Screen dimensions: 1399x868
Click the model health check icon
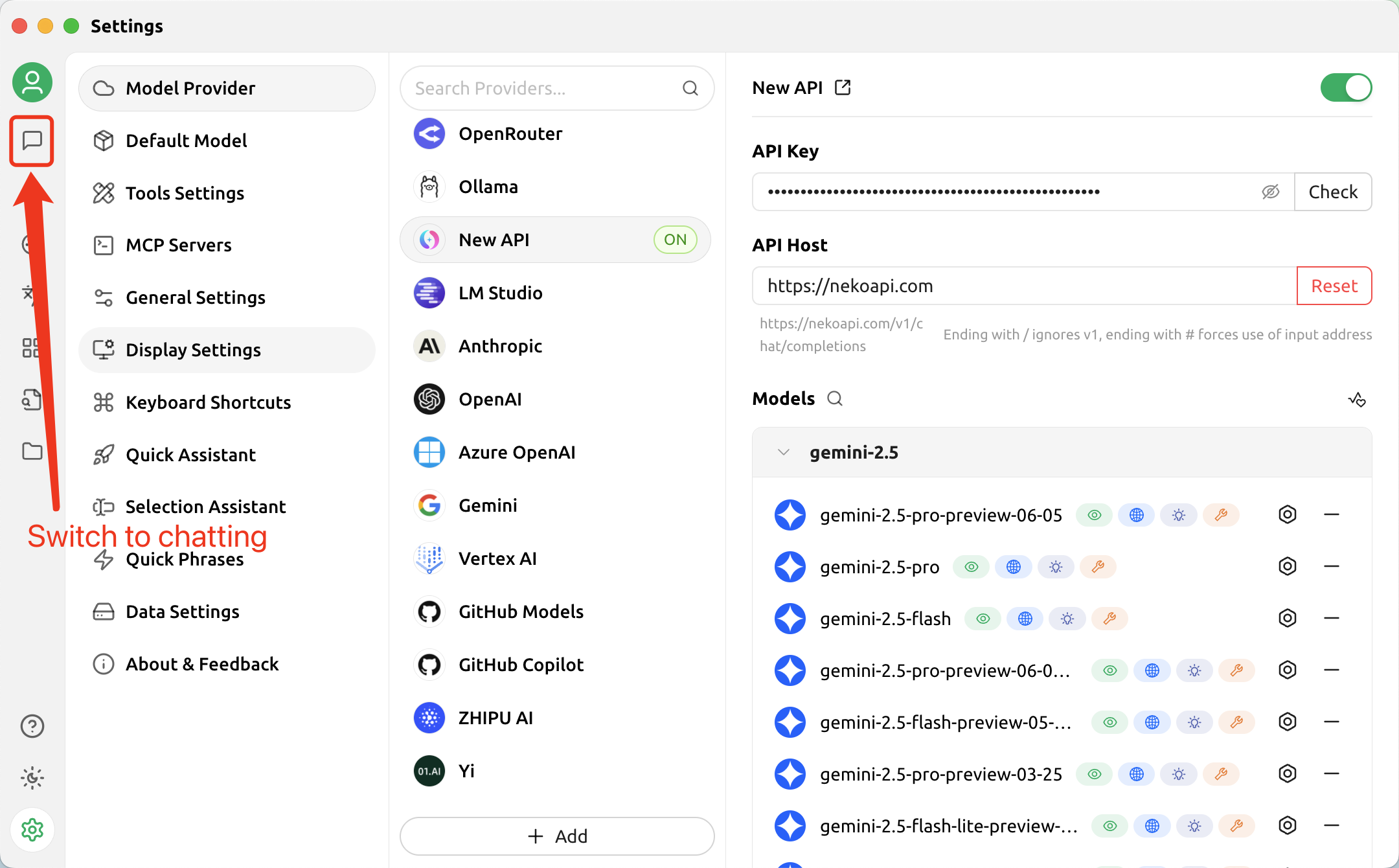1356,400
